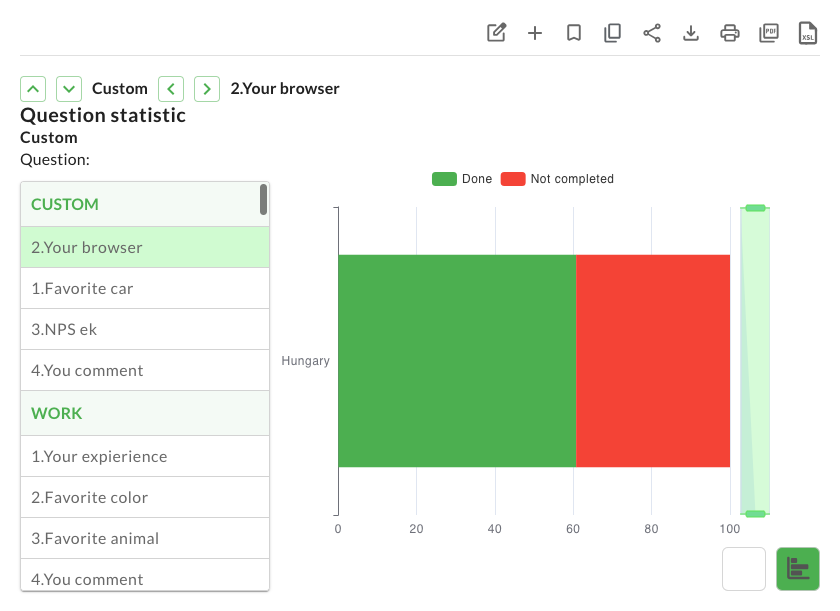The image size is (840, 611).
Task: Switch to horizontal bar chart view button
Action: pos(797,569)
